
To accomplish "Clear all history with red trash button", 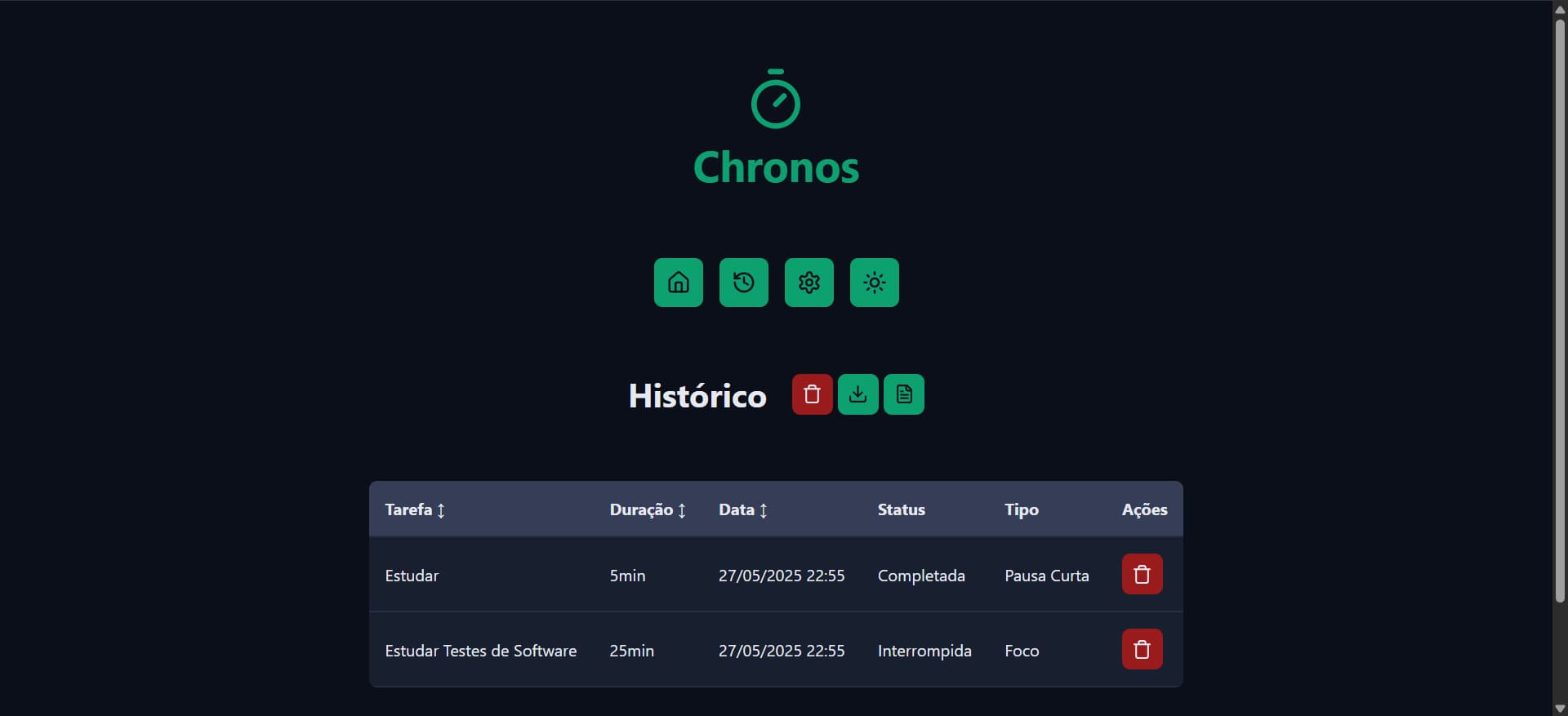I will pos(812,394).
